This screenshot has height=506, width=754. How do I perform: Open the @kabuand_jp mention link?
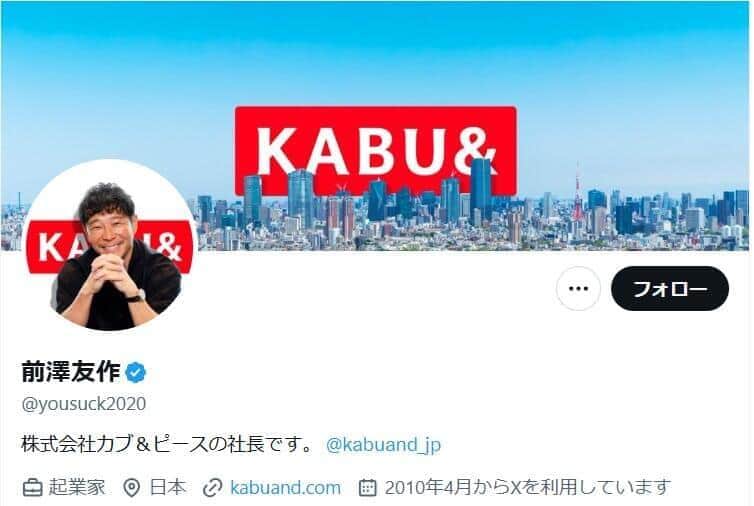click(383, 444)
